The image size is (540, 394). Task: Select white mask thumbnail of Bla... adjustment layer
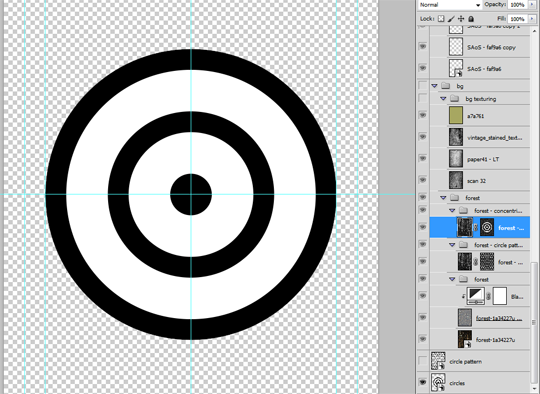click(500, 296)
